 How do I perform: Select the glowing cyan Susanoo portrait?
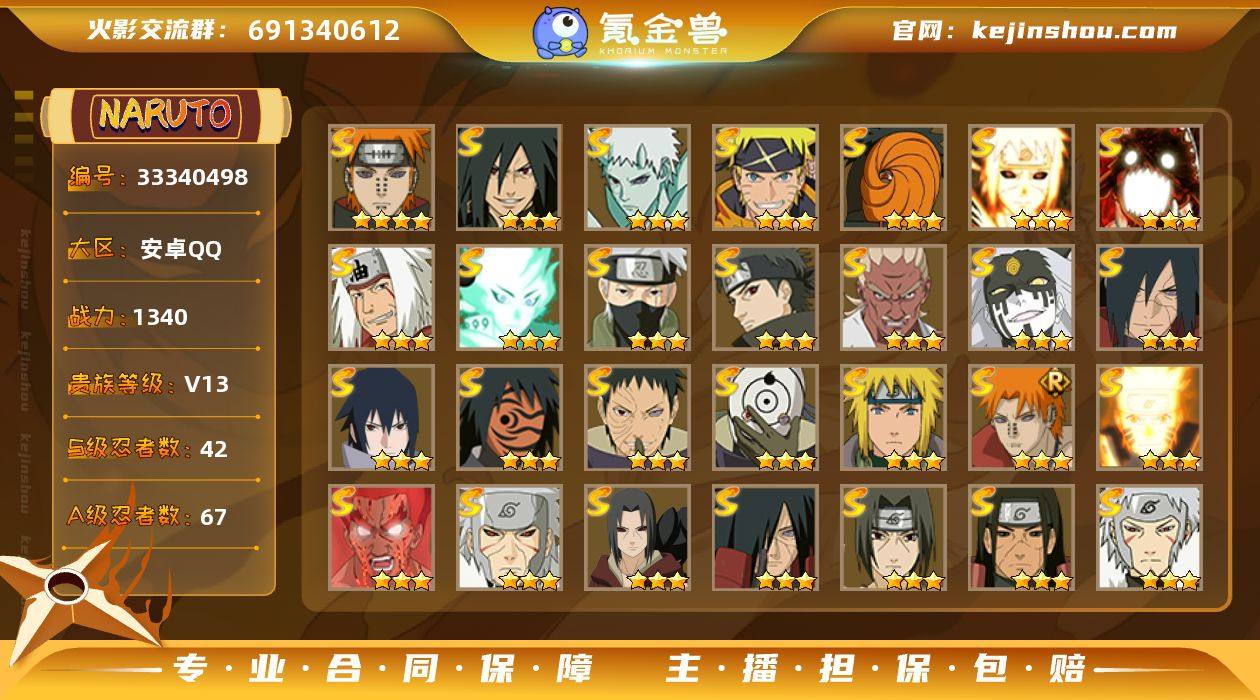(x=509, y=298)
